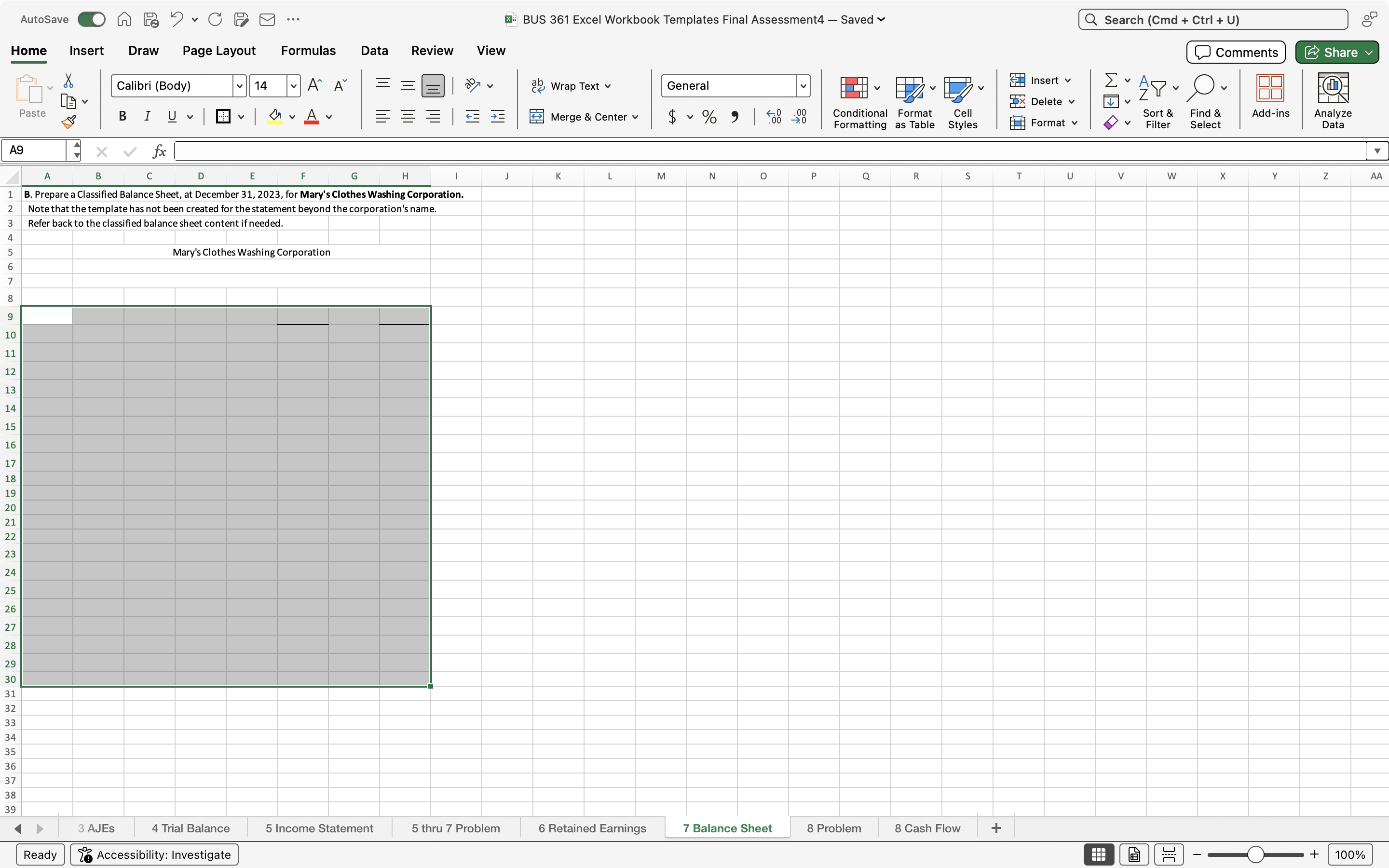Toggle AutoSave off

pyautogui.click(x=91, y=19)
